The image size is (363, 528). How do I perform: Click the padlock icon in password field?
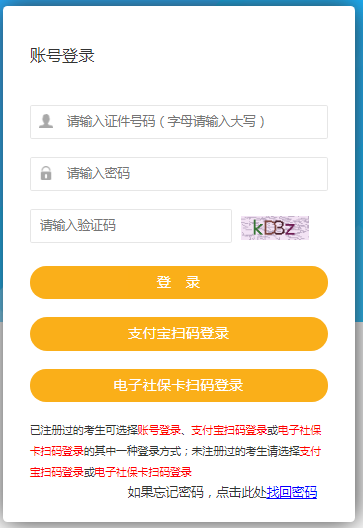(46, 173)
